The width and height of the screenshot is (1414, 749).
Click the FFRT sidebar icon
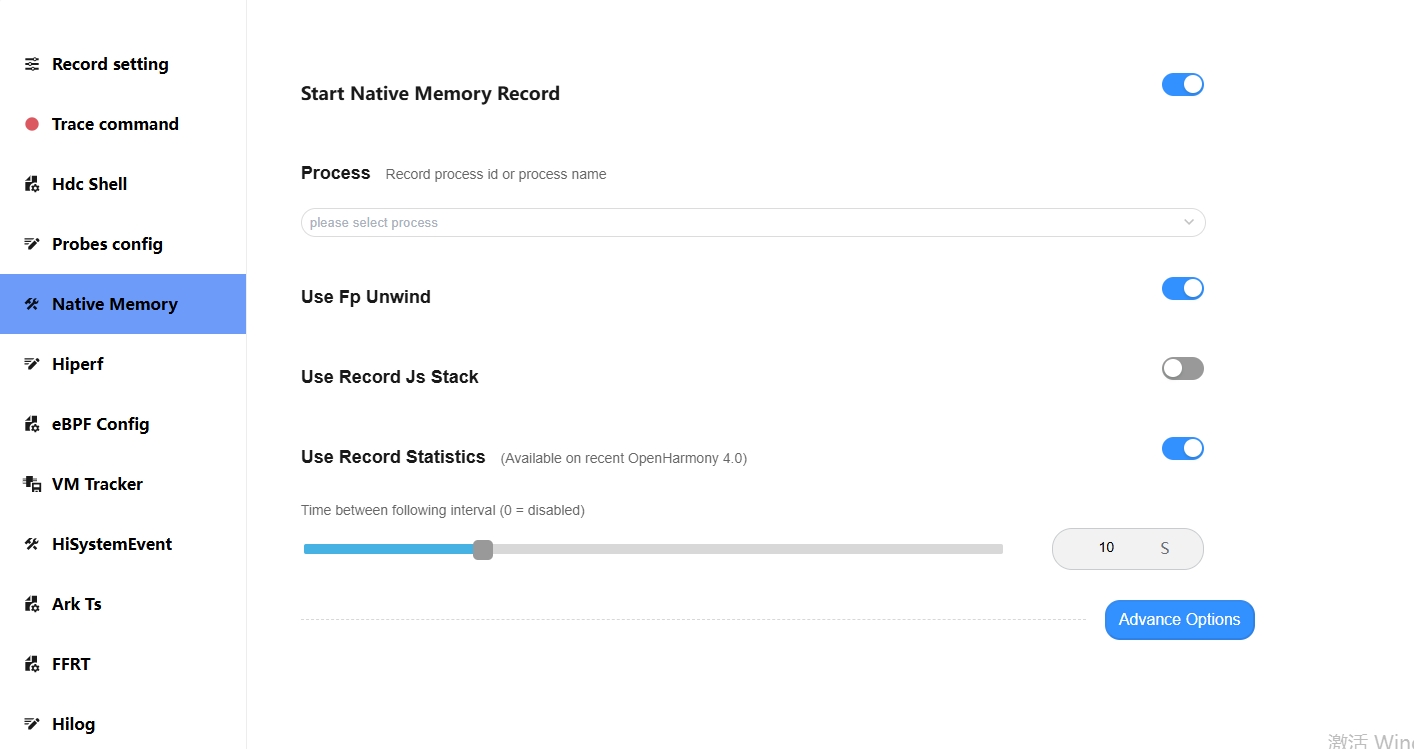[x=32, y=664]
